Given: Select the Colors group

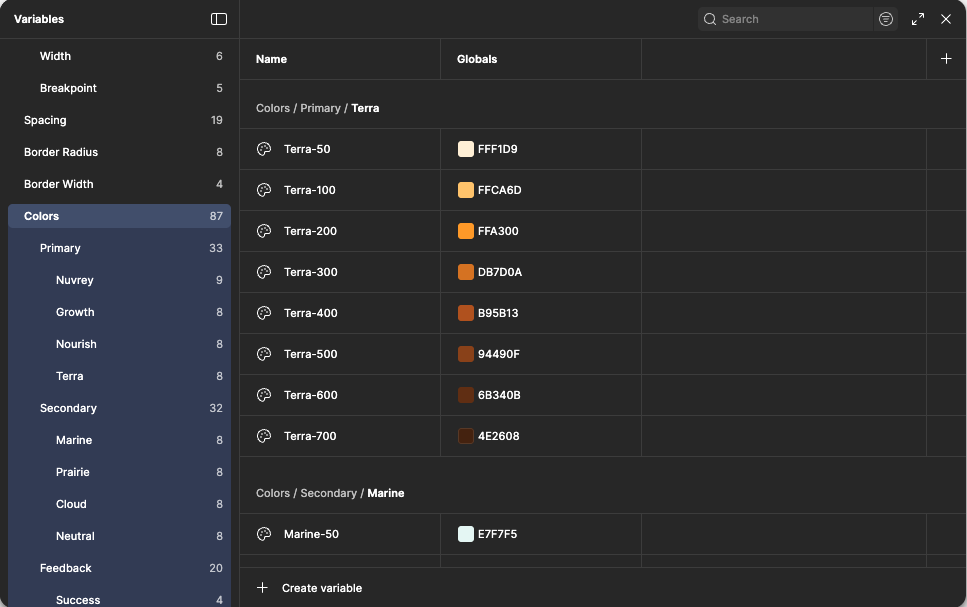Looking at the screenshot, I should click(x=120, y=216).
